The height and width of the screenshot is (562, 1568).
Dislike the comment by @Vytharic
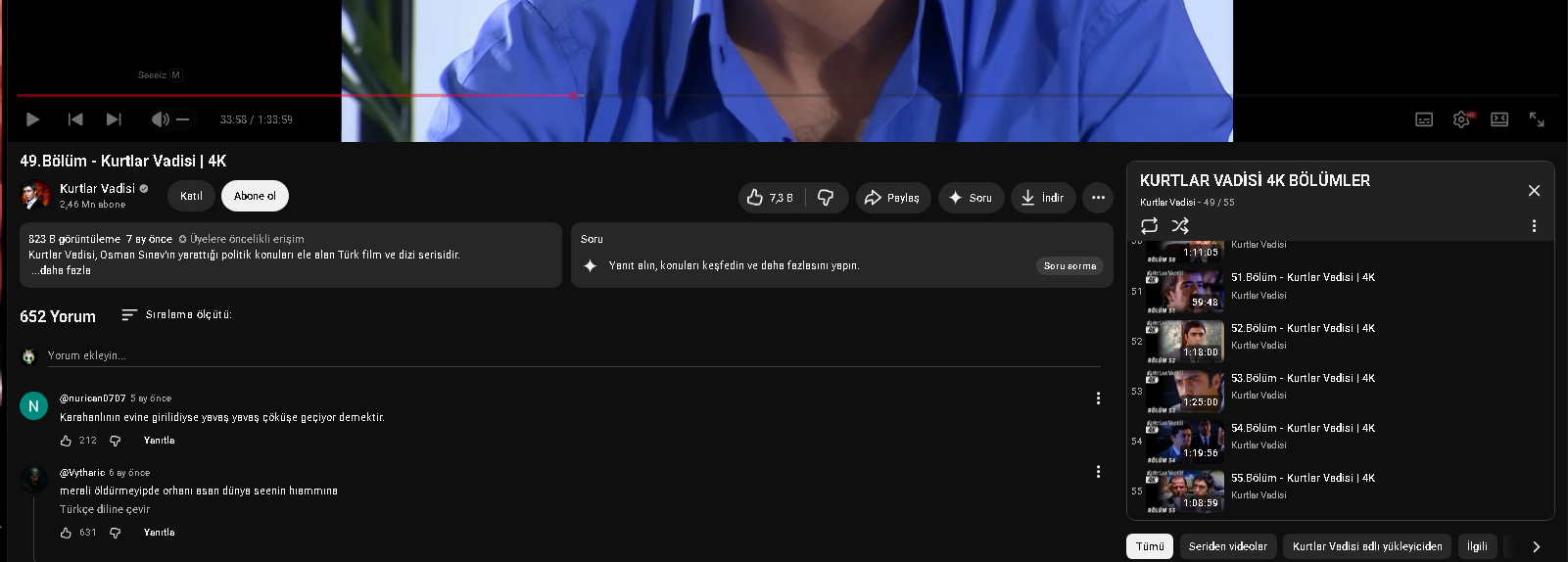(x=115, y=533)
